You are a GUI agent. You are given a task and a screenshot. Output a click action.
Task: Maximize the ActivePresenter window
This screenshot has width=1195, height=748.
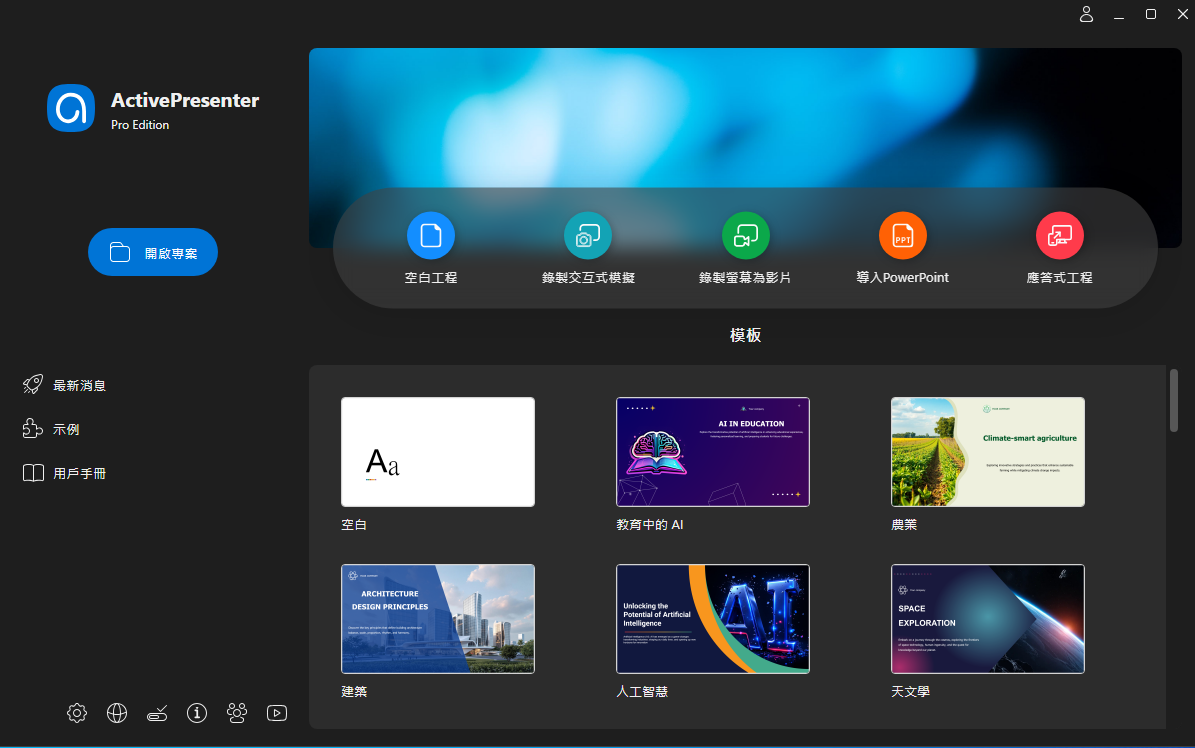[x=1151, y=14]
